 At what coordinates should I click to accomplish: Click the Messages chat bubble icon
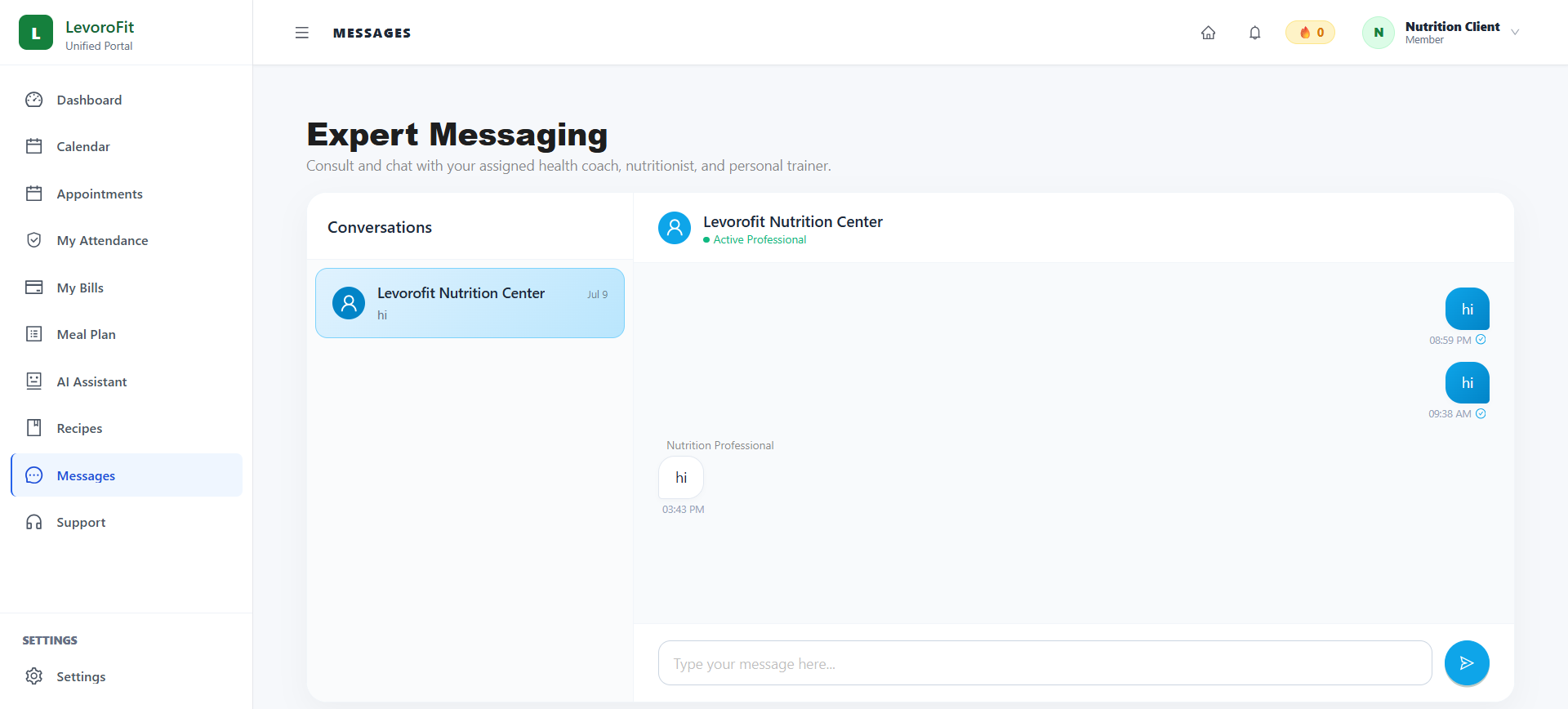click(x=34, y=475)
